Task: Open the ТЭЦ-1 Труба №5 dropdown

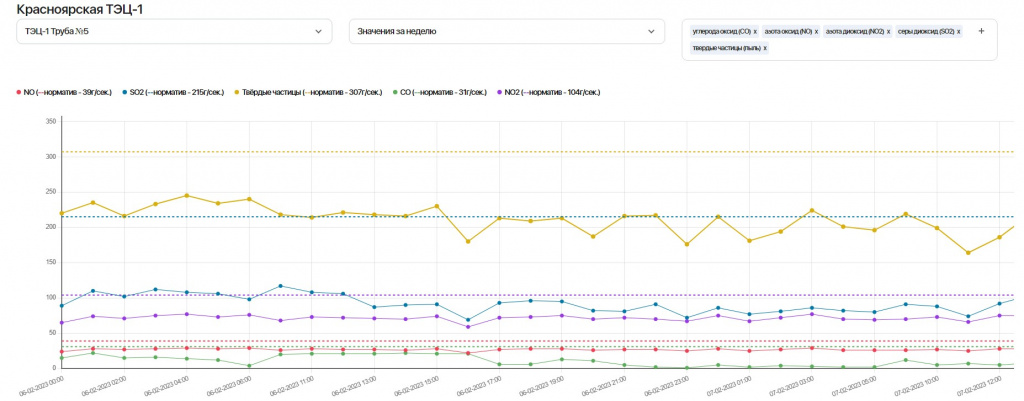Action: click(x=170, y=32)
